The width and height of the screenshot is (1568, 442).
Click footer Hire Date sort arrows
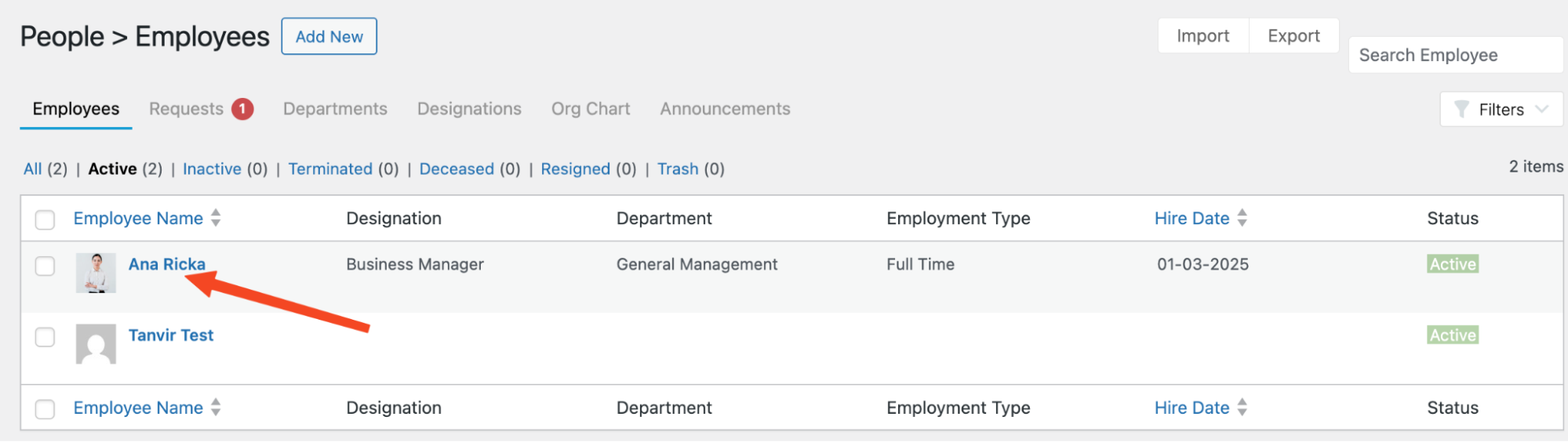[x=1242, y=408]
